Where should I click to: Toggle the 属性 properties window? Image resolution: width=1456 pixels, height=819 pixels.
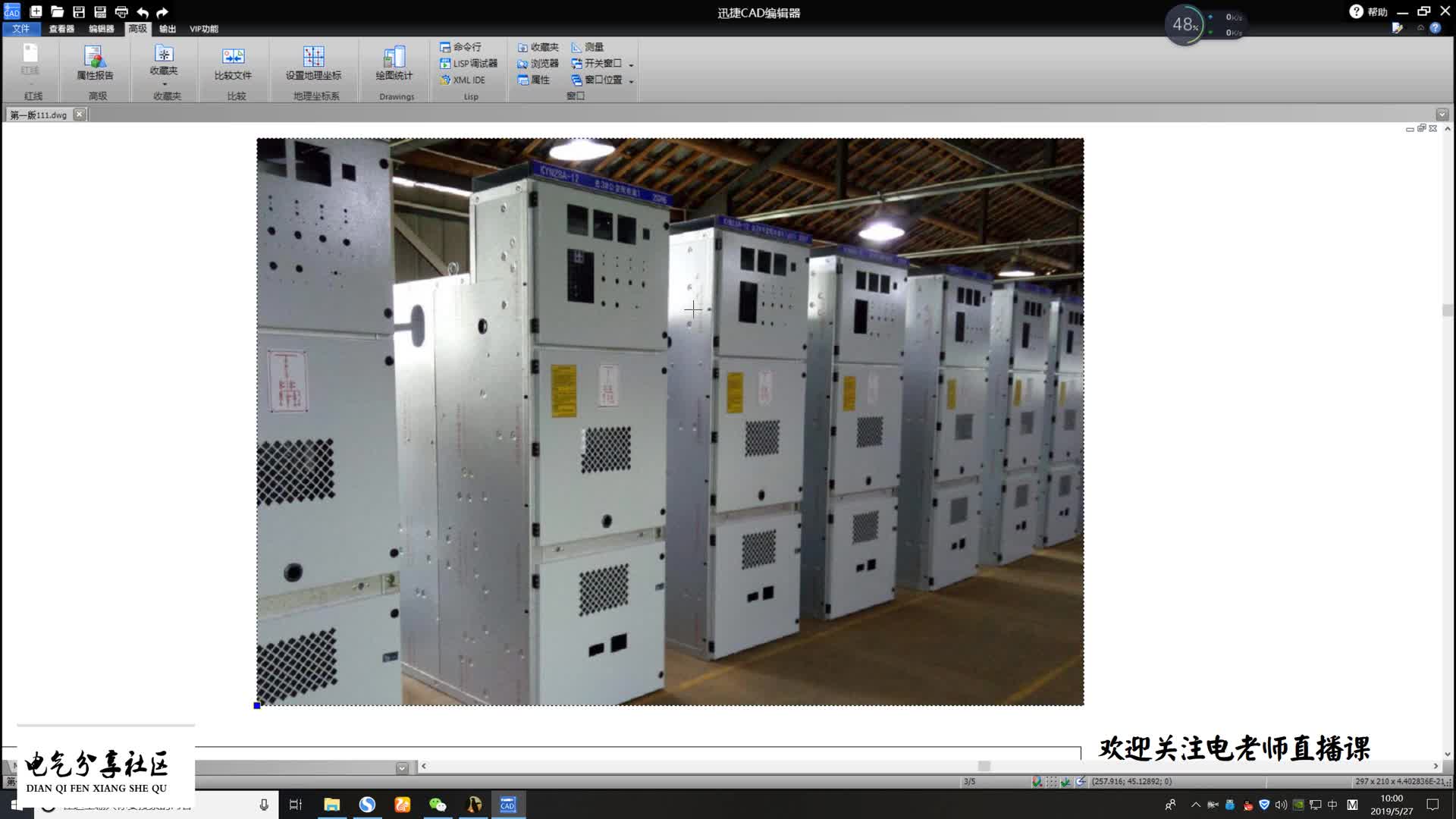click(x=533, y=80)
